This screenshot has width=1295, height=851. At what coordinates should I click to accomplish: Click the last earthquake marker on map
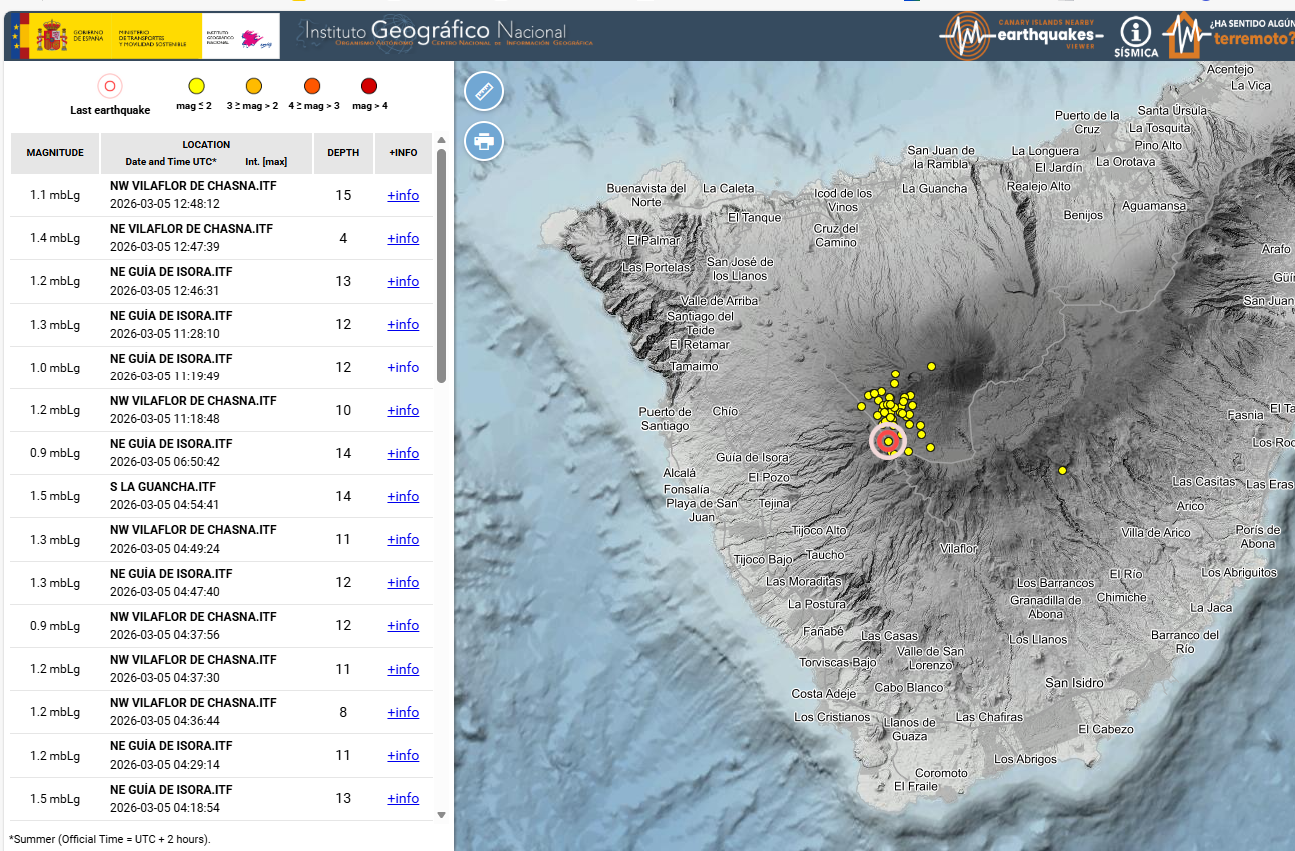tap(887, 441)
